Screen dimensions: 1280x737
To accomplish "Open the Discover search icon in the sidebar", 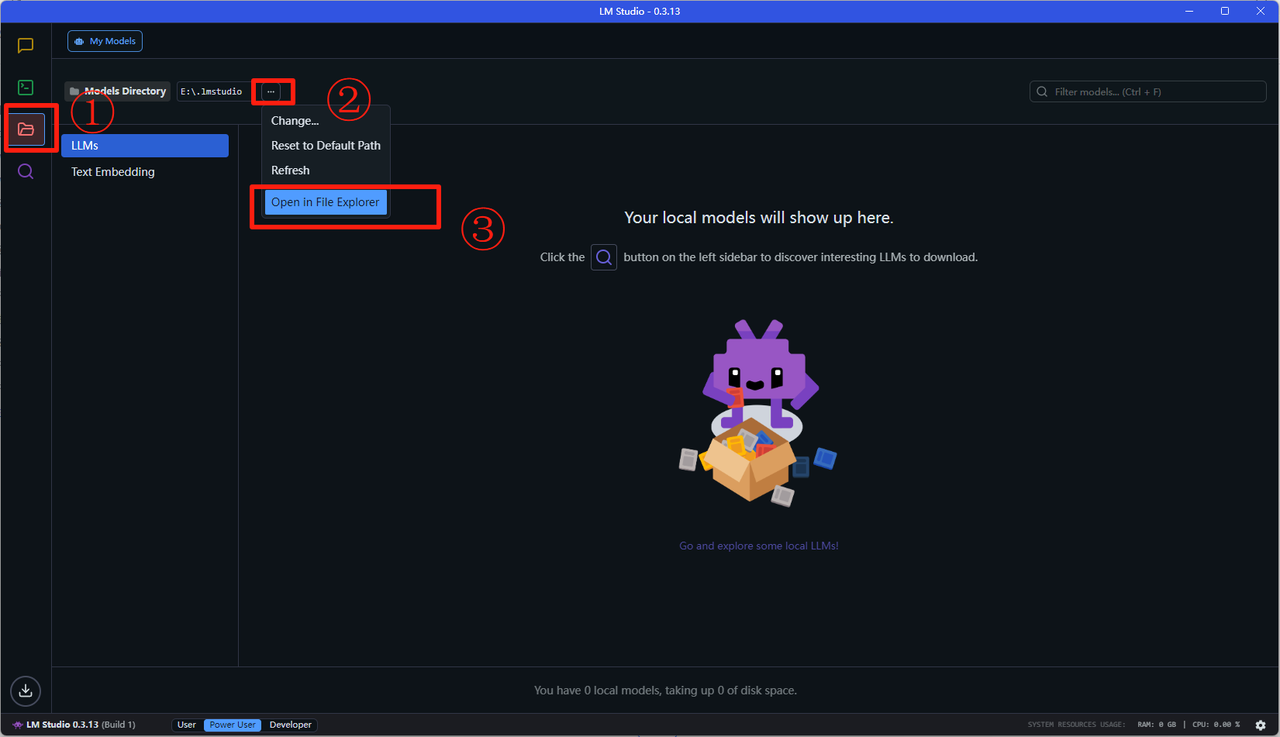I will (26, 171).
